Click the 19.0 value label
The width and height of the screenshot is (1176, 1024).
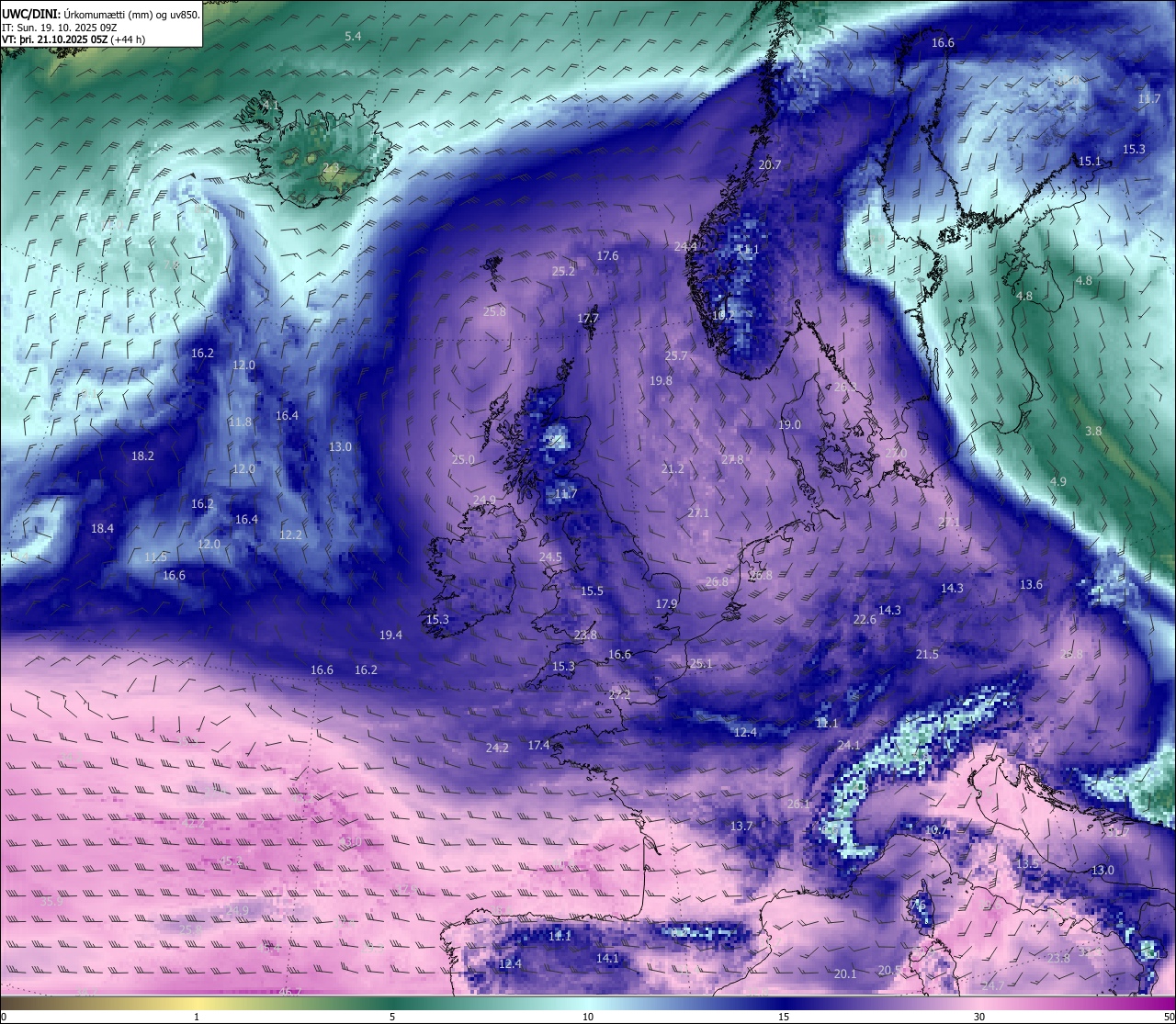[x=789, y=424]
